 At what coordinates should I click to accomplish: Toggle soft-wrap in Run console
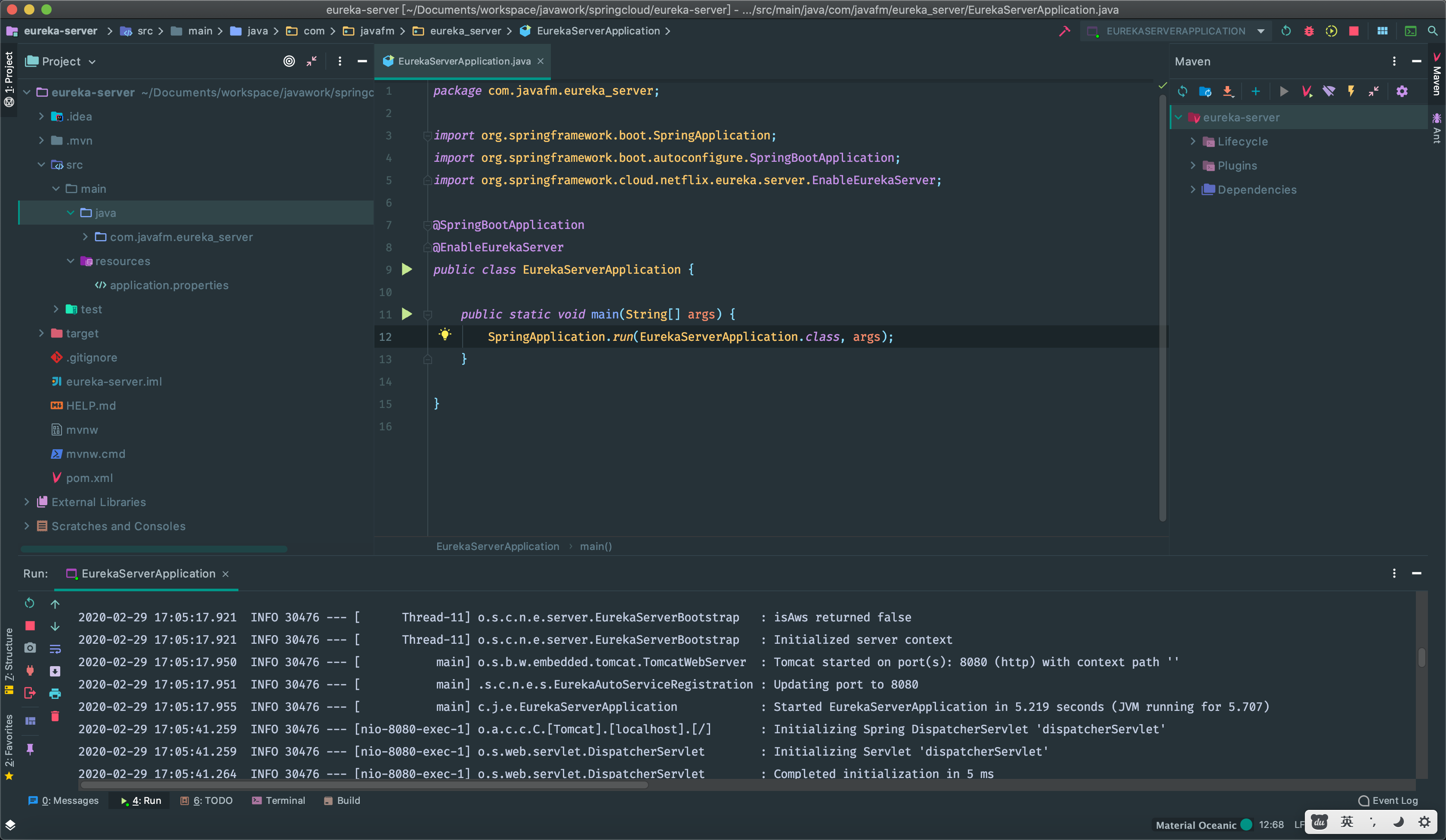tap(55, 649)
